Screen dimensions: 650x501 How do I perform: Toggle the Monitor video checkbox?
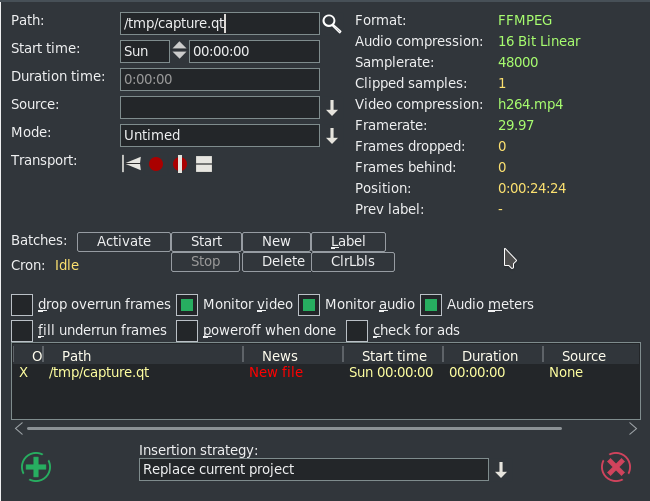[x=187, y=304]
